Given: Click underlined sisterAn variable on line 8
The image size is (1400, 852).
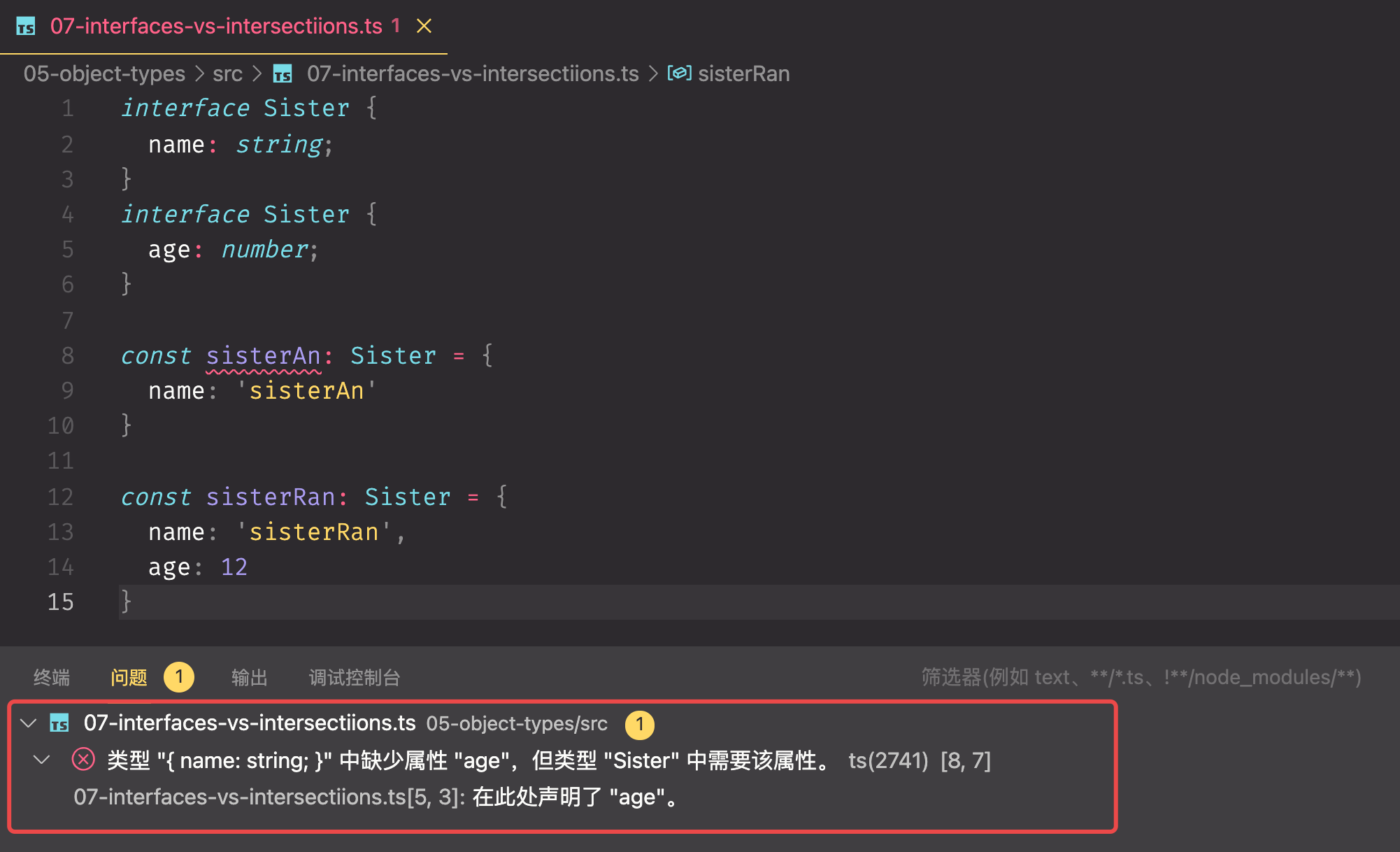Looking at the screenshot, I should 264,355.
